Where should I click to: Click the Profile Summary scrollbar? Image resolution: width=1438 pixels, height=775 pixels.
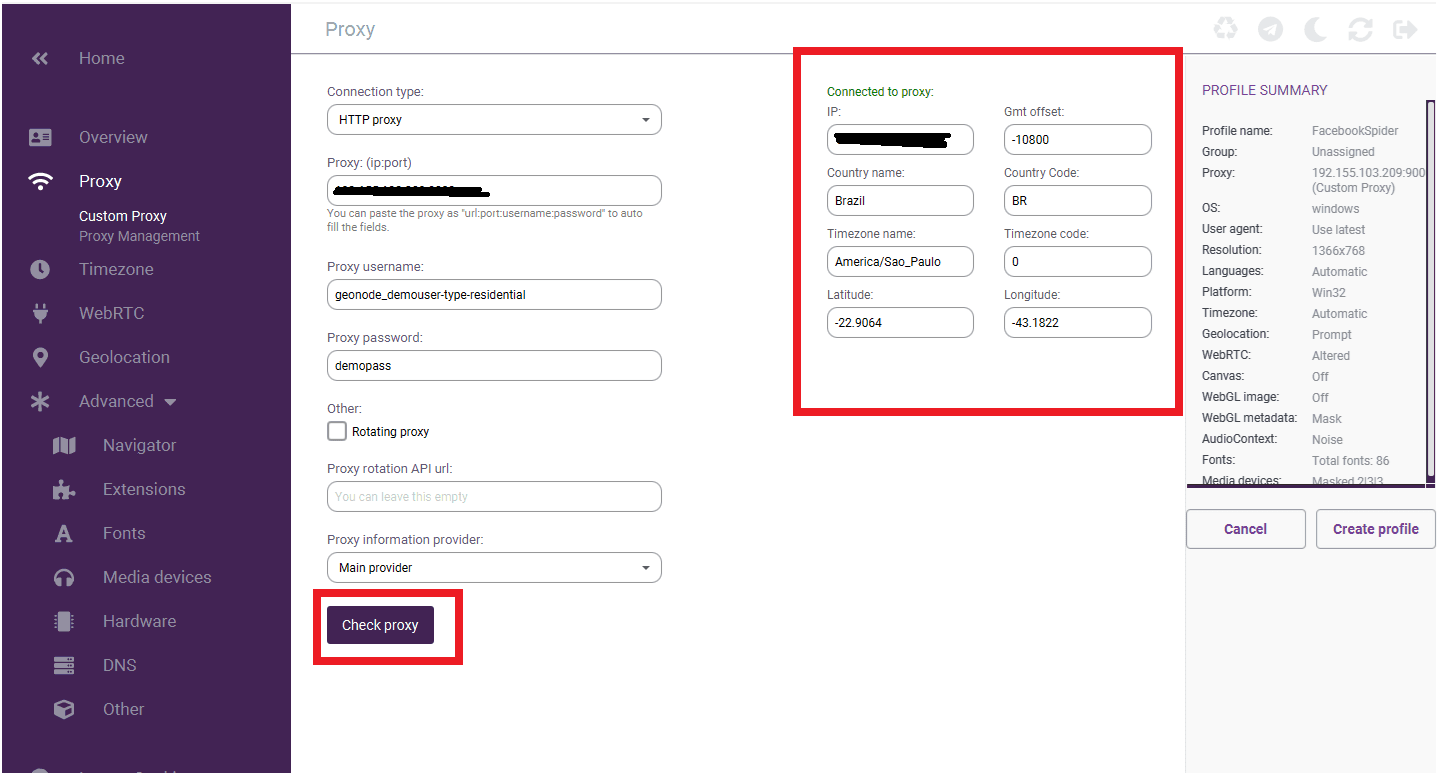(1429, 290)
